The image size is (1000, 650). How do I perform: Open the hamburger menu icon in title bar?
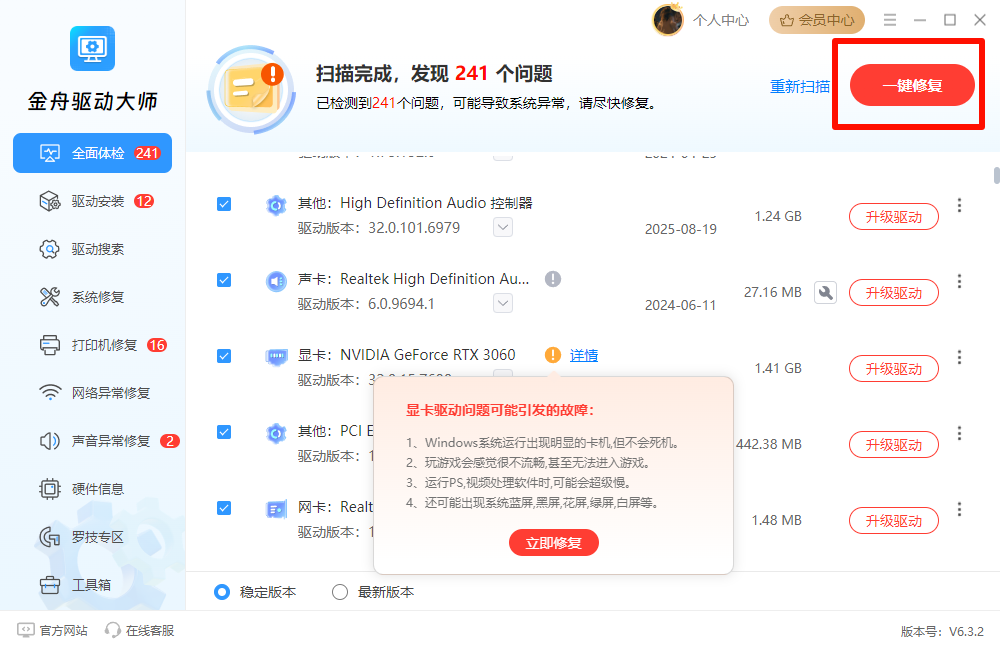890,20
